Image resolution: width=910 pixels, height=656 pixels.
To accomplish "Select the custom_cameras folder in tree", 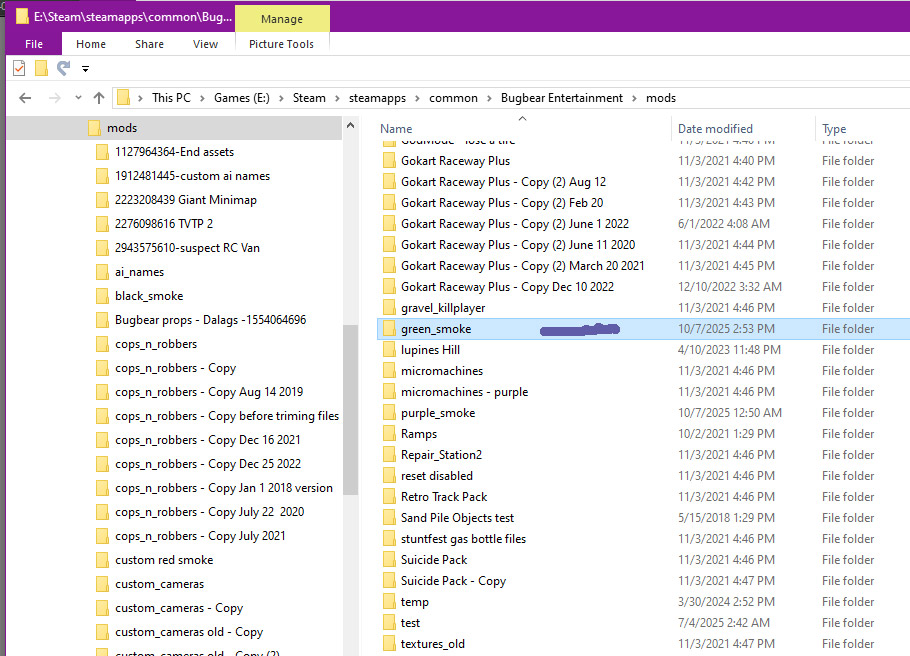I will [x=159, y=584].
